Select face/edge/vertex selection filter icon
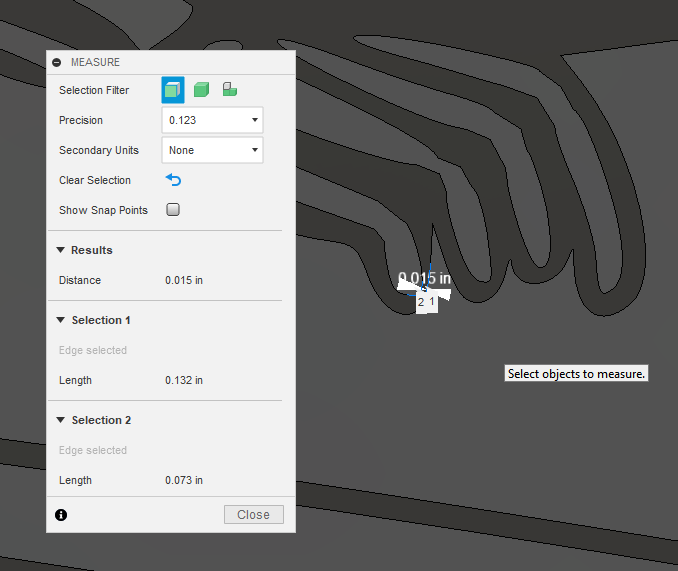Viewport: 678px width, 571px height. click(x=173, y=90)
